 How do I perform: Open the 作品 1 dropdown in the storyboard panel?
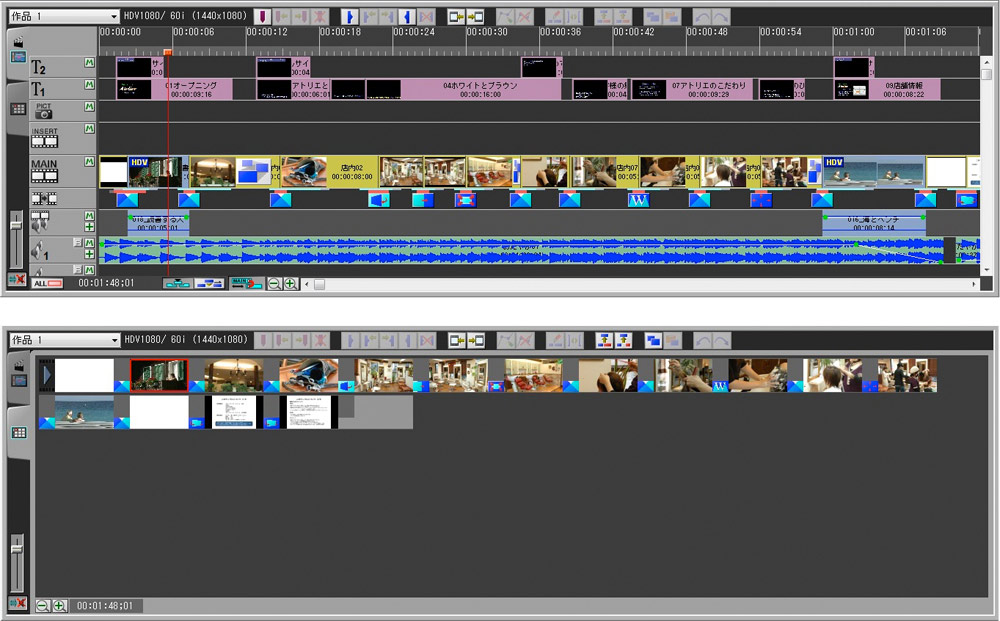point(64,340)
